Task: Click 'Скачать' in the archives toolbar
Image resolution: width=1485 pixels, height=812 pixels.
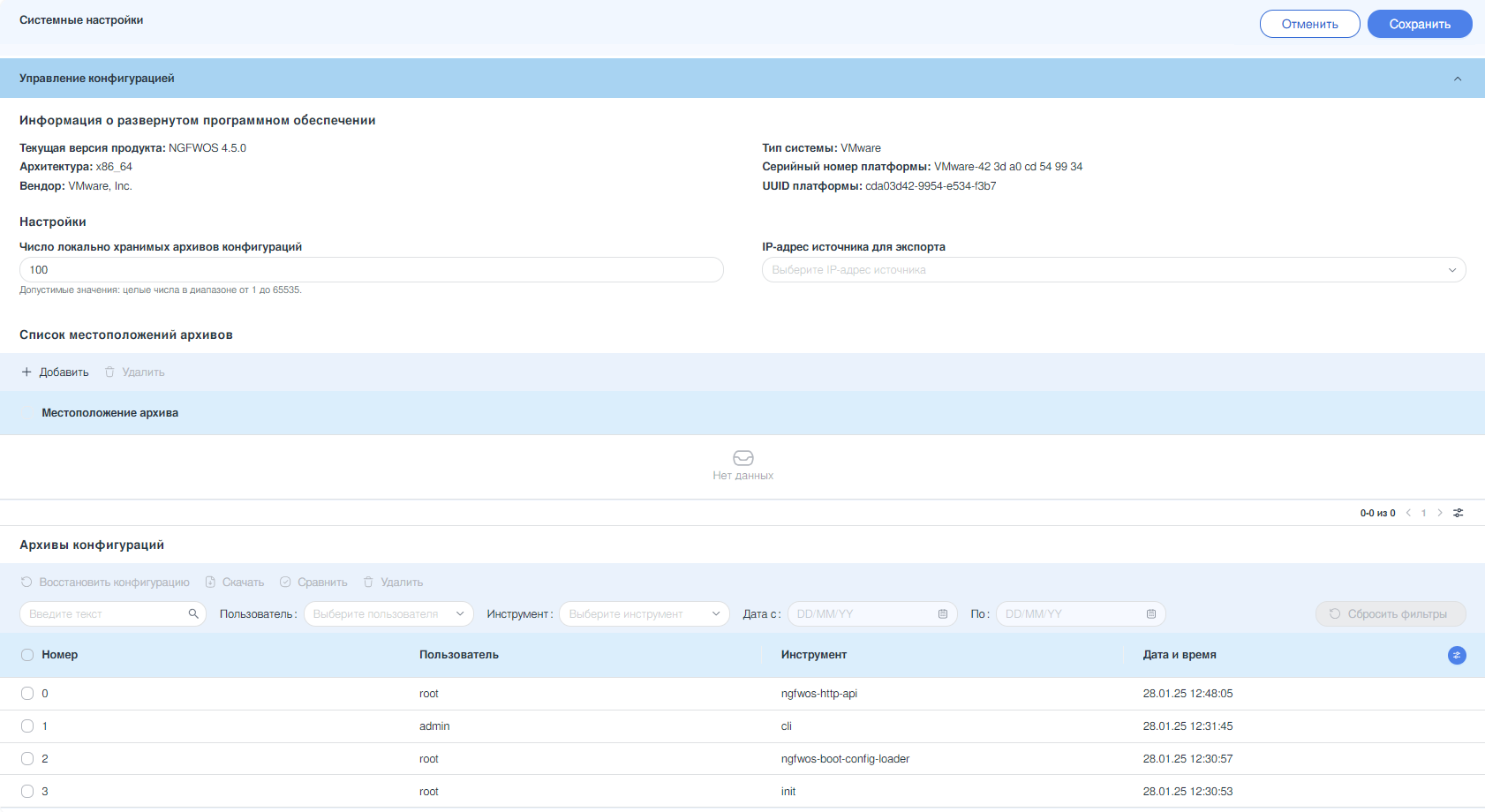Action: (x=235, y=583)
